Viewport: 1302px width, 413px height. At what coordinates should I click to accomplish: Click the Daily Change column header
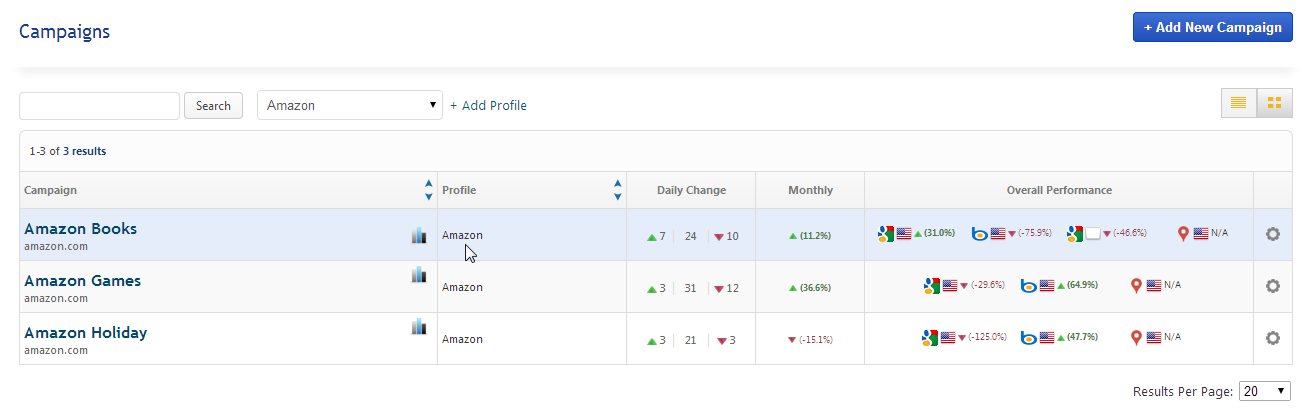(691, 190)
